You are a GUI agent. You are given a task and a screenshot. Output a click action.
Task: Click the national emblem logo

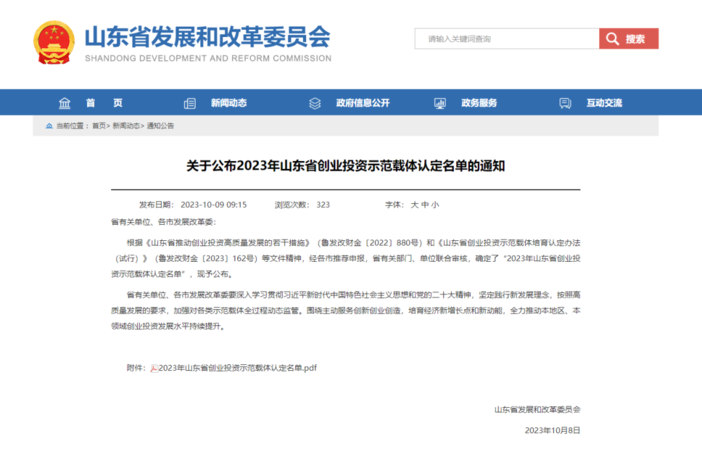point(54,41)
